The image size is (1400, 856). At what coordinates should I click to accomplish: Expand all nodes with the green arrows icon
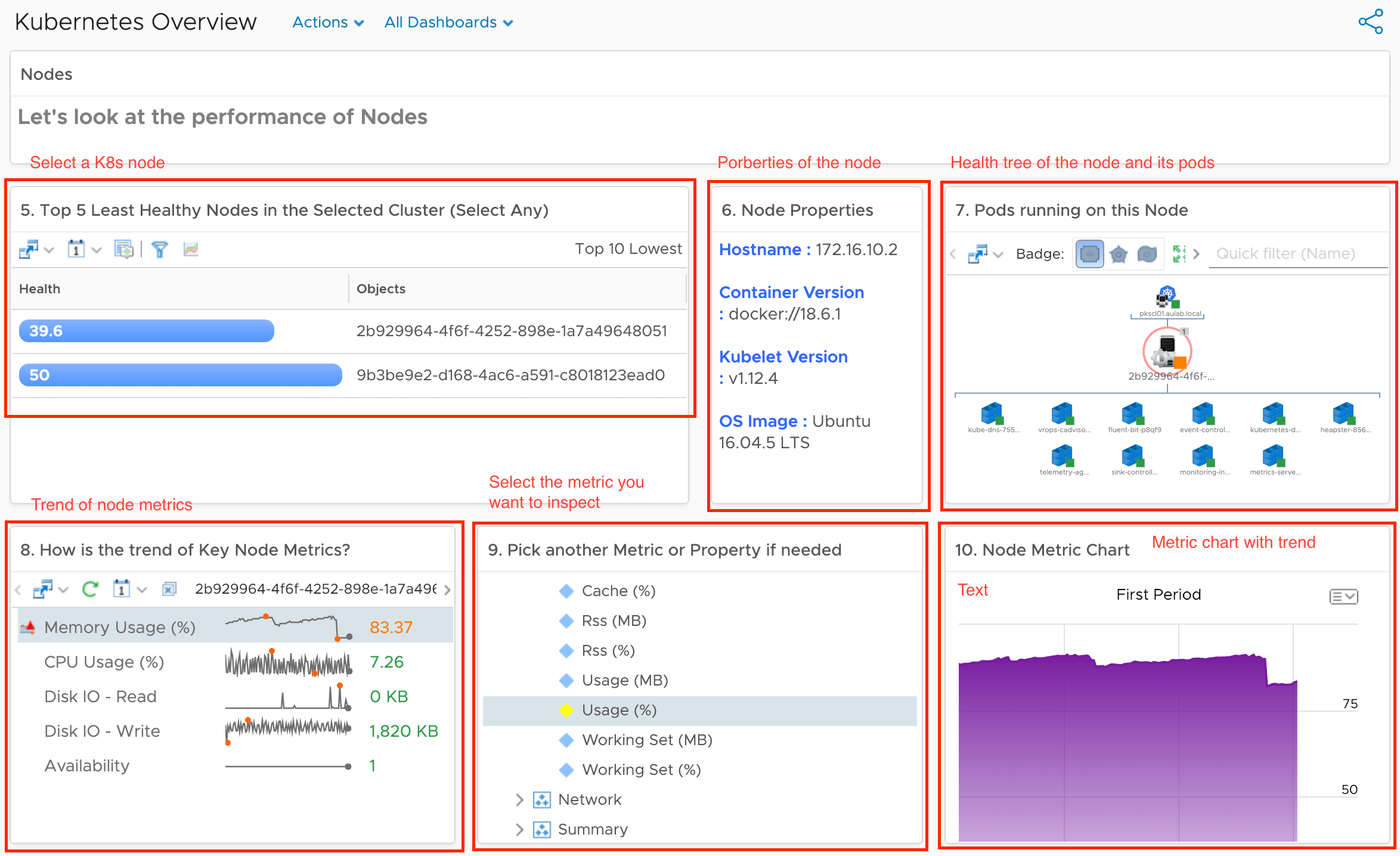[x=1179, y=253]
